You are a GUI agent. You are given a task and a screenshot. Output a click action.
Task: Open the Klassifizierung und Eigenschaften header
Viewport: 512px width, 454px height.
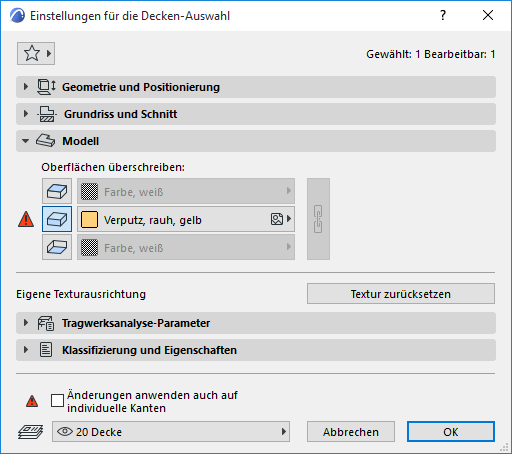point(256,350)
